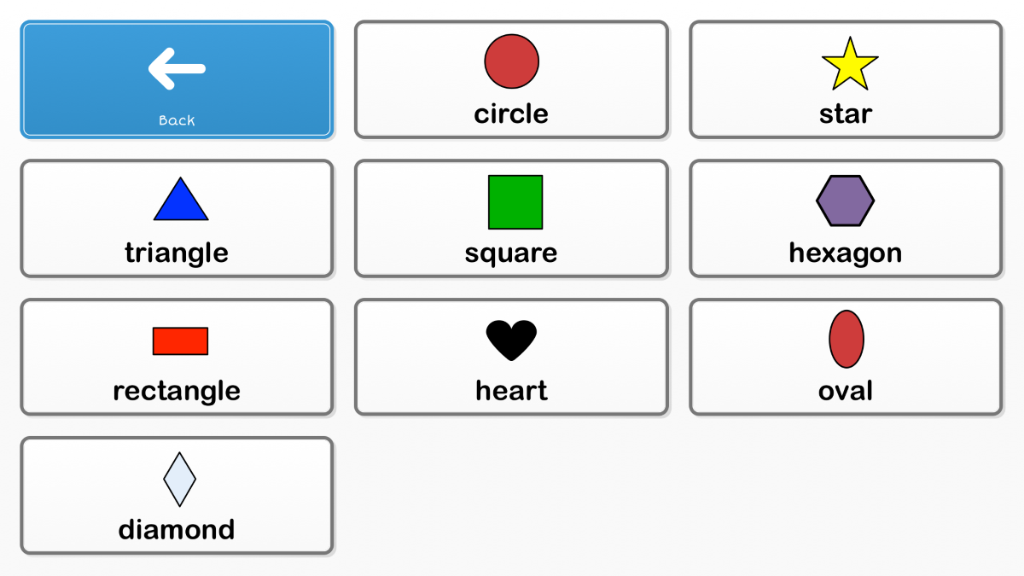1024x576 pixels.
Task: Tap the 'diamond' word label
Action: tap(177, 530)
